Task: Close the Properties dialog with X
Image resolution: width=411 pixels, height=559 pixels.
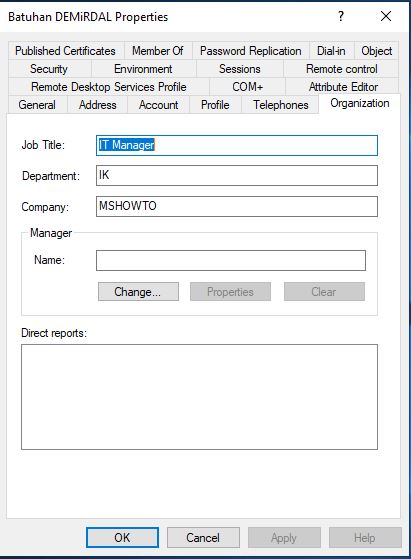Action: [386, 16]
